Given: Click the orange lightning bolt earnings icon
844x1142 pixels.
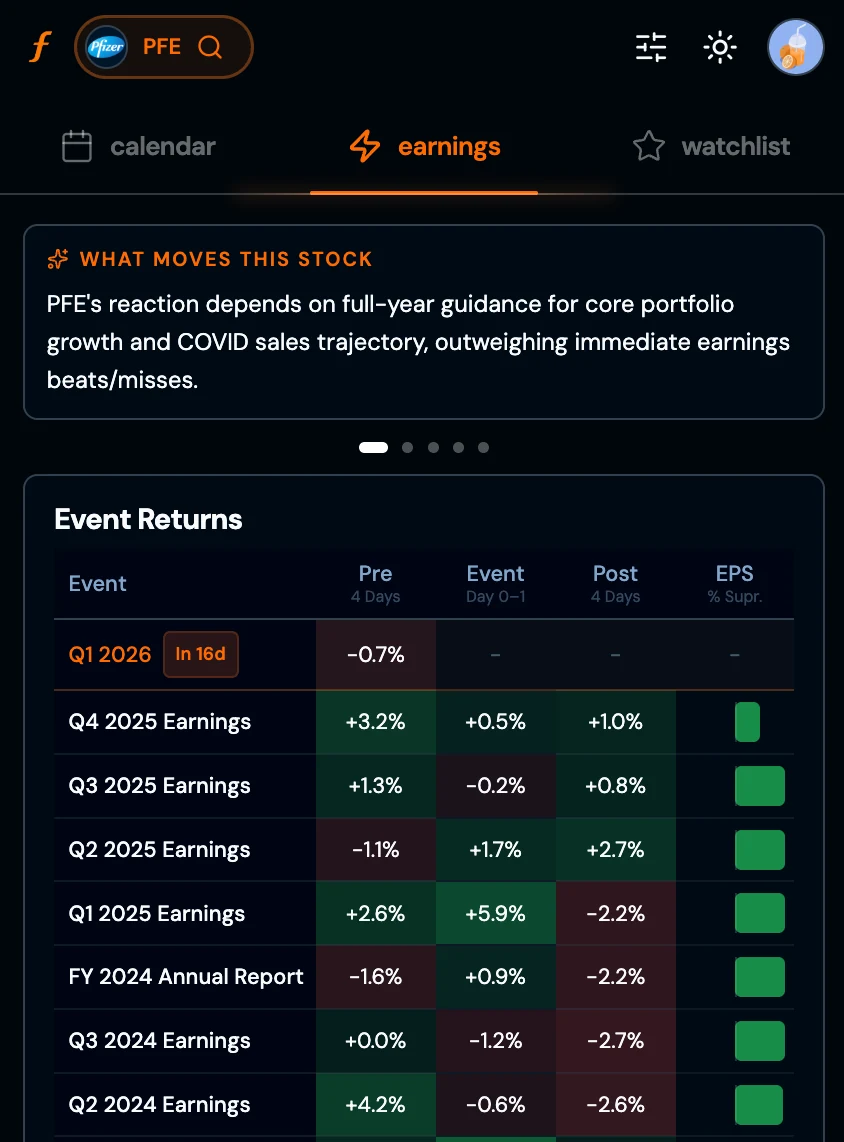Looking at the screenshot, I should (x=365, y=146).
